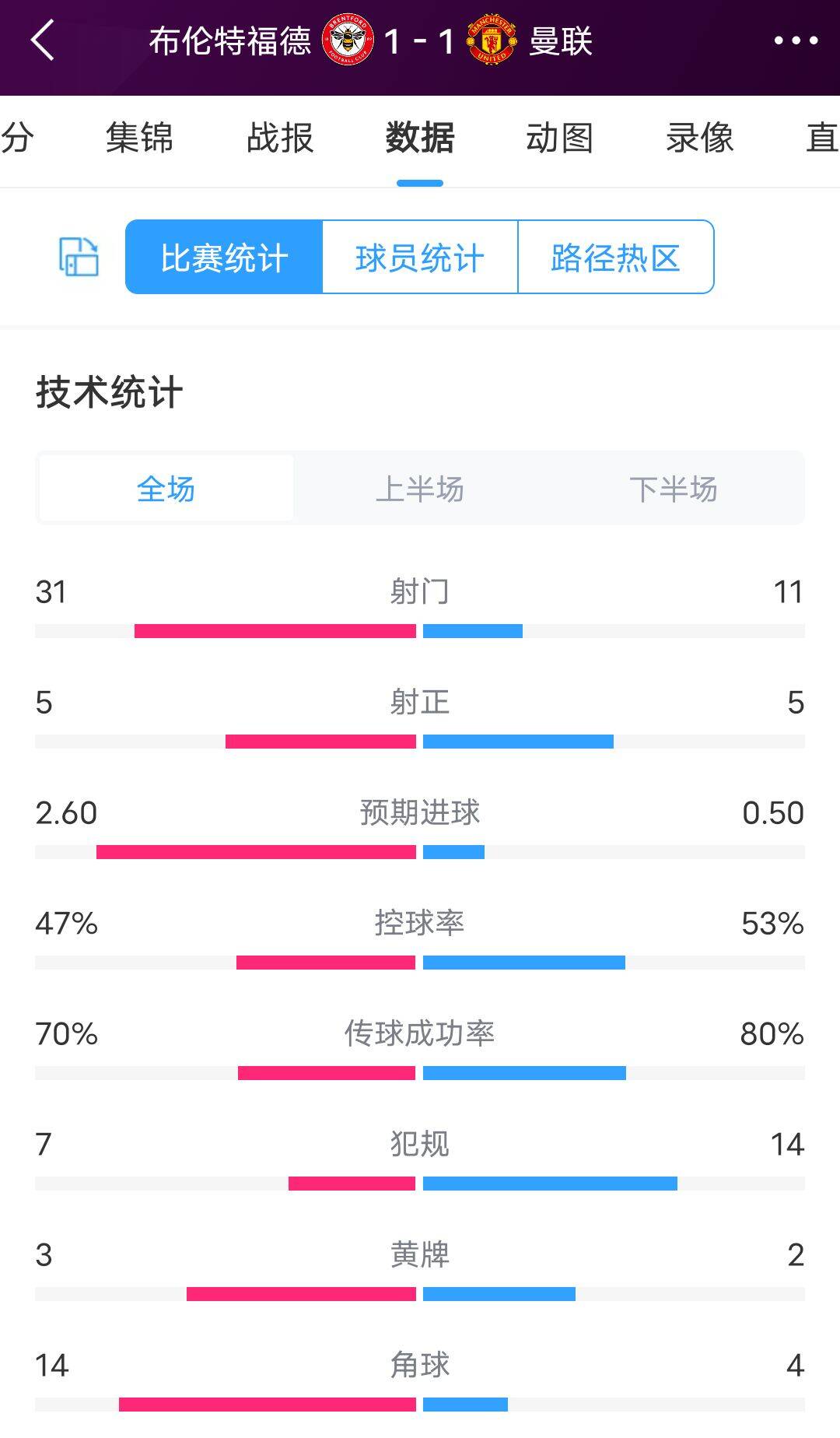This screenshot has width=840, height=1438.
Task: Show 路径热区 heat map view
Action: 615,258
